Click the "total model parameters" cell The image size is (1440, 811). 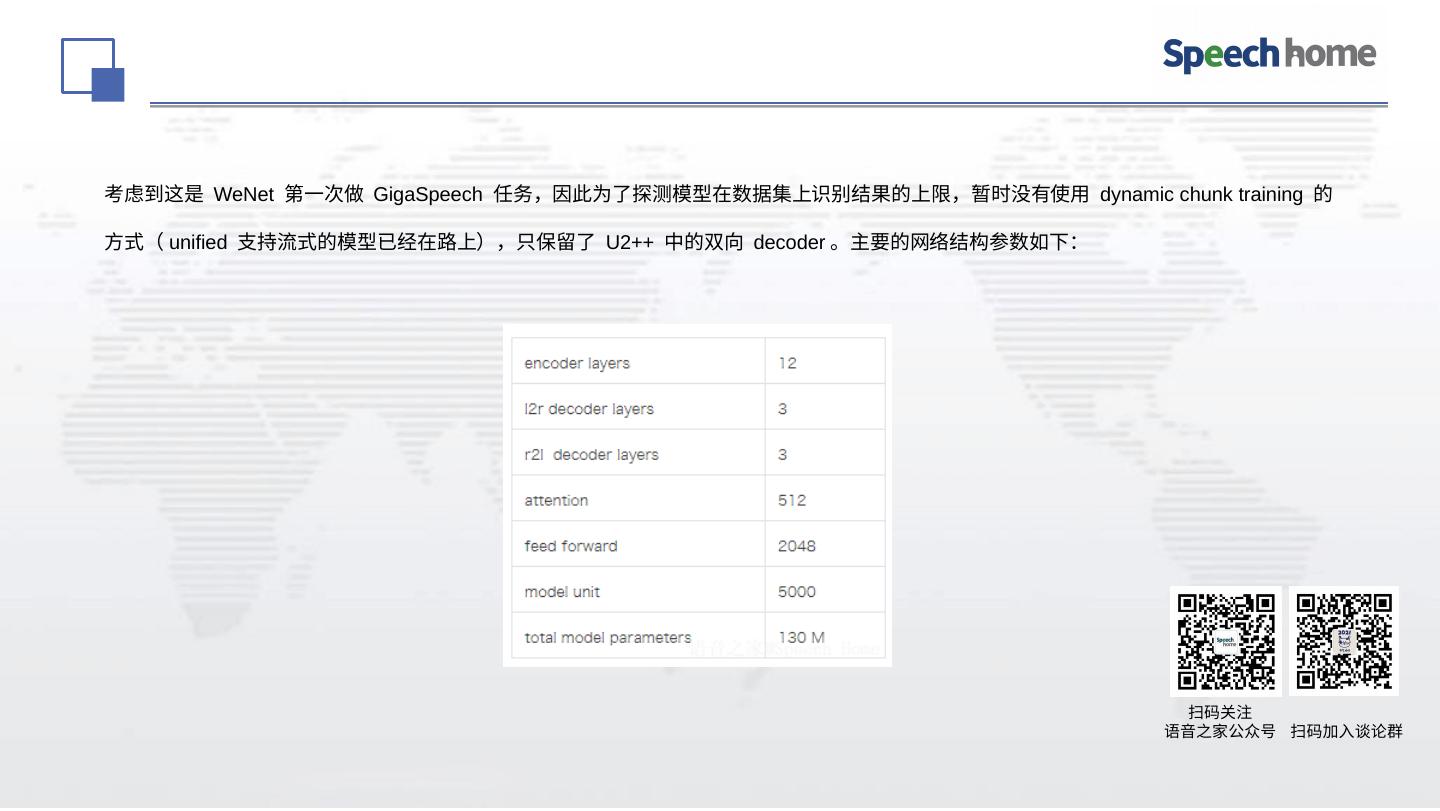tap(638, 637)
